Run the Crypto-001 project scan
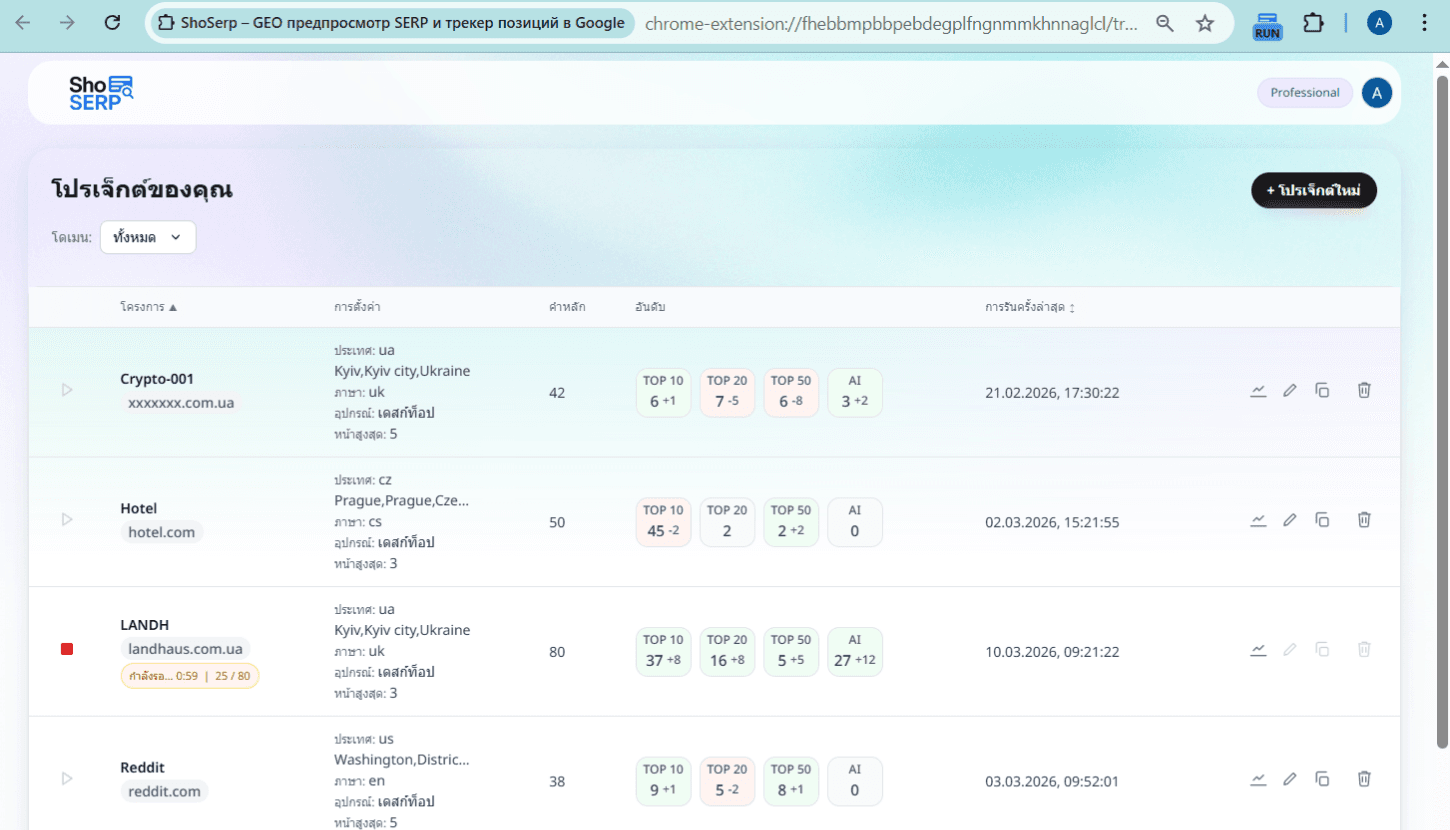Screen dimensions: 1450x830 pyautogui.click(x=67, y=390)
